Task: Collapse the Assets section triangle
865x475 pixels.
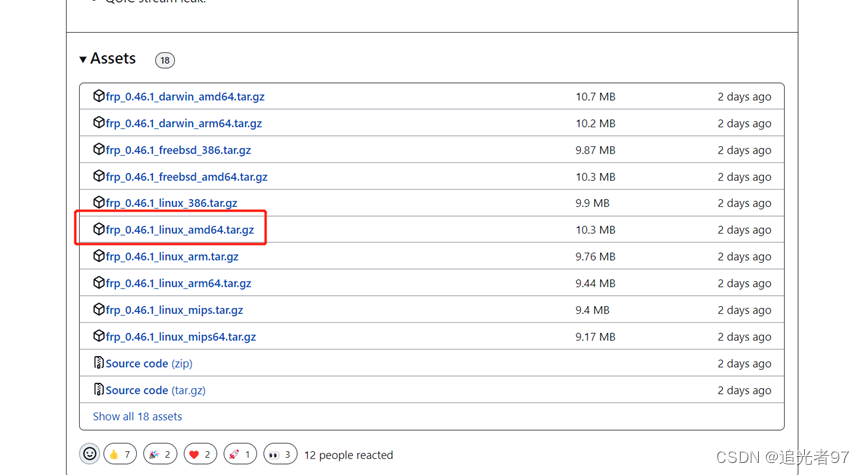Action: click(x=83, y=60)
